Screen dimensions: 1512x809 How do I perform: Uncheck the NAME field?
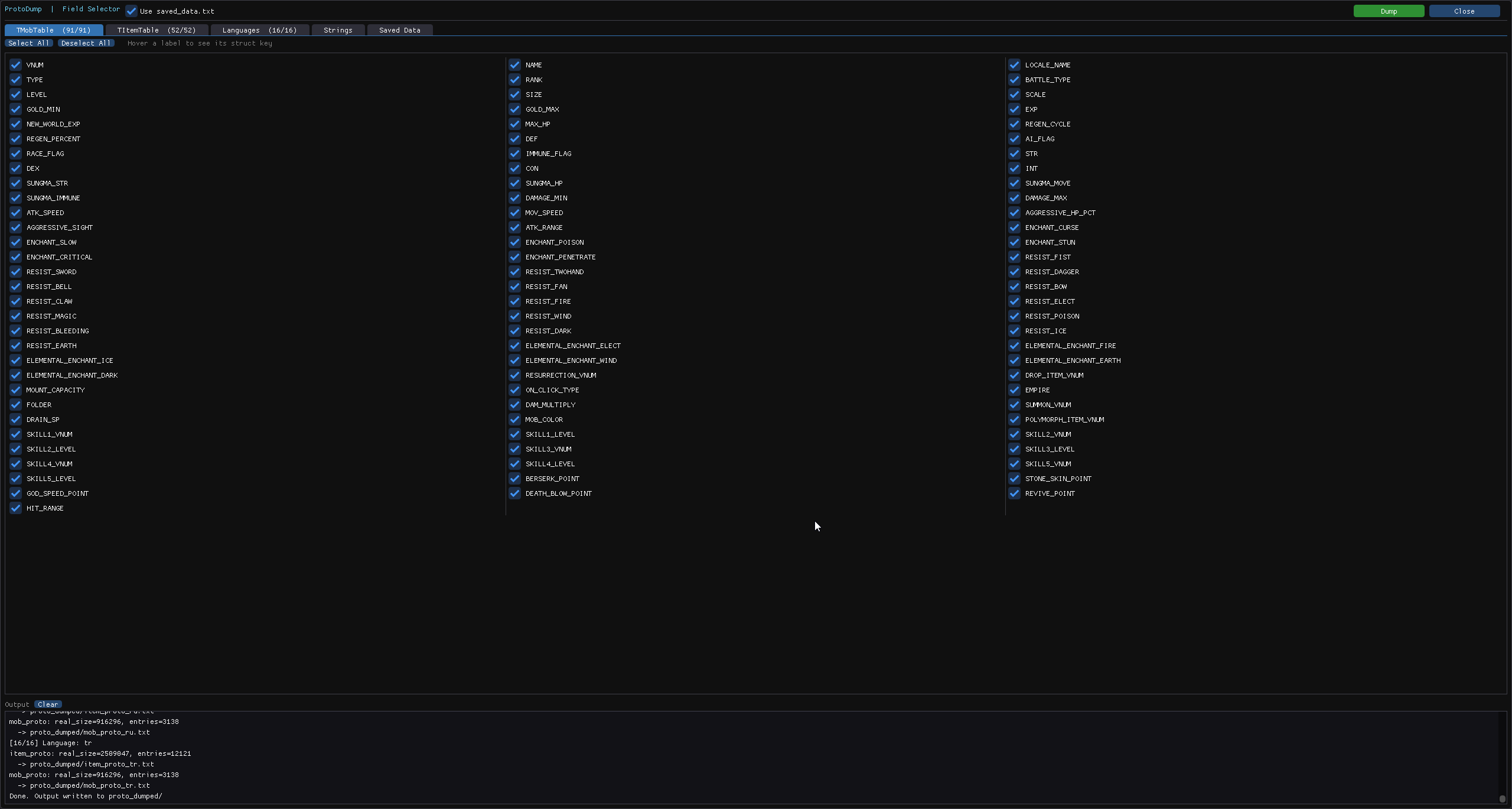(x=515, y=65)
